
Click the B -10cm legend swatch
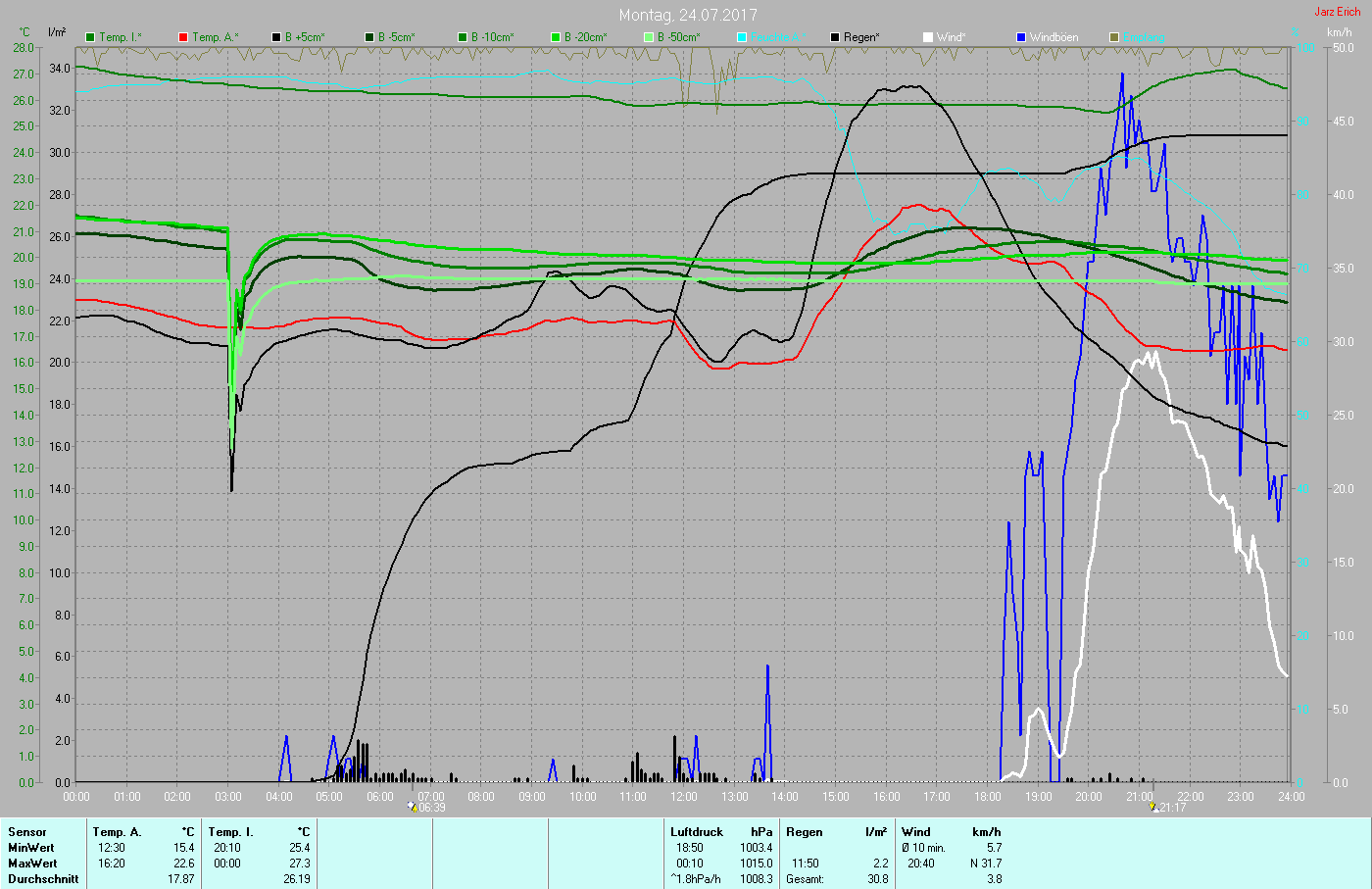[x=463, y=37]
